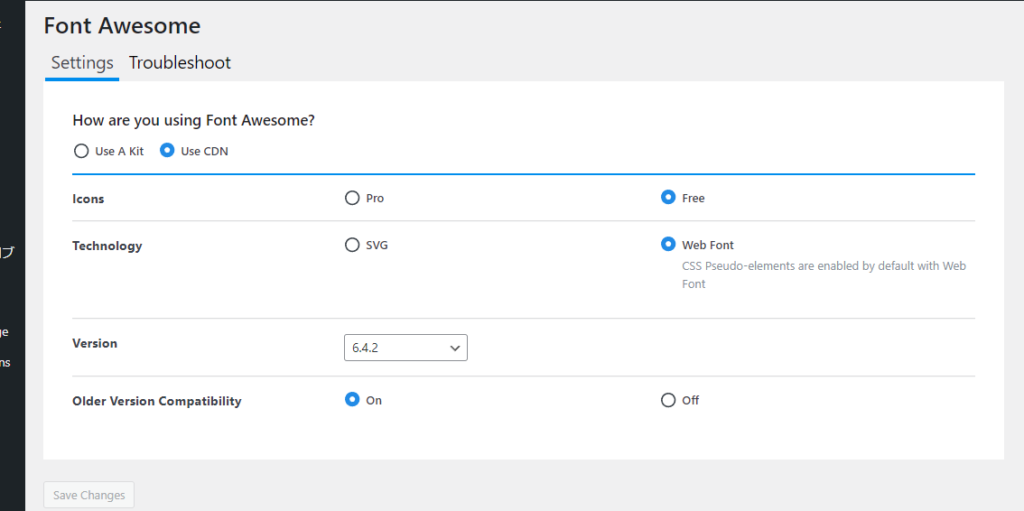Choose Free icons option

tap(668, 197)
